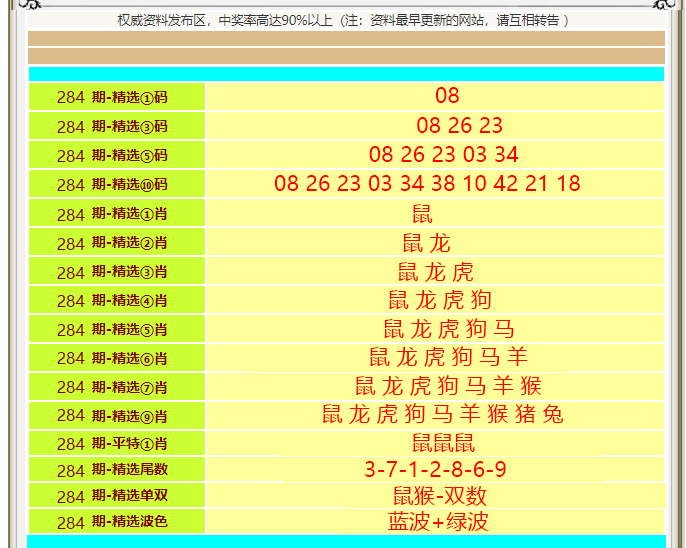Select the row label 284期-精选⑤肖
Screen dimensions: 686x548
point(112,329)
